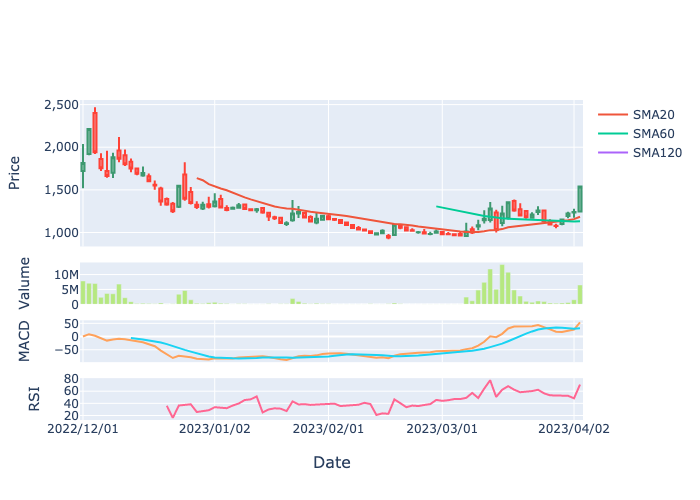Click the 2023/03/01 date axis label

[x=442, y=429]
